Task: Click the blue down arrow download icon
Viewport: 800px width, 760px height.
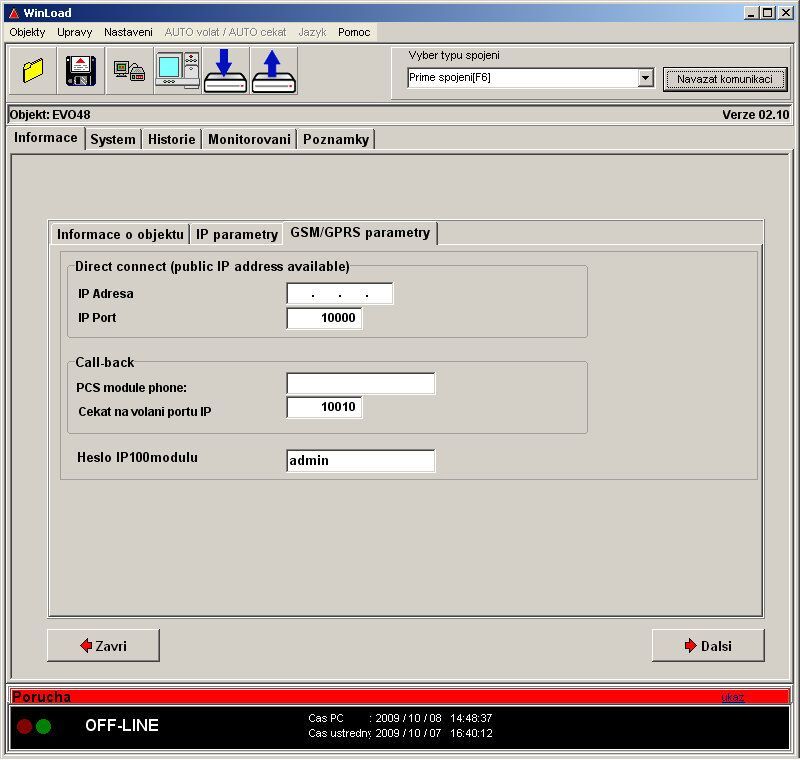Action: (x=225, y=70)
